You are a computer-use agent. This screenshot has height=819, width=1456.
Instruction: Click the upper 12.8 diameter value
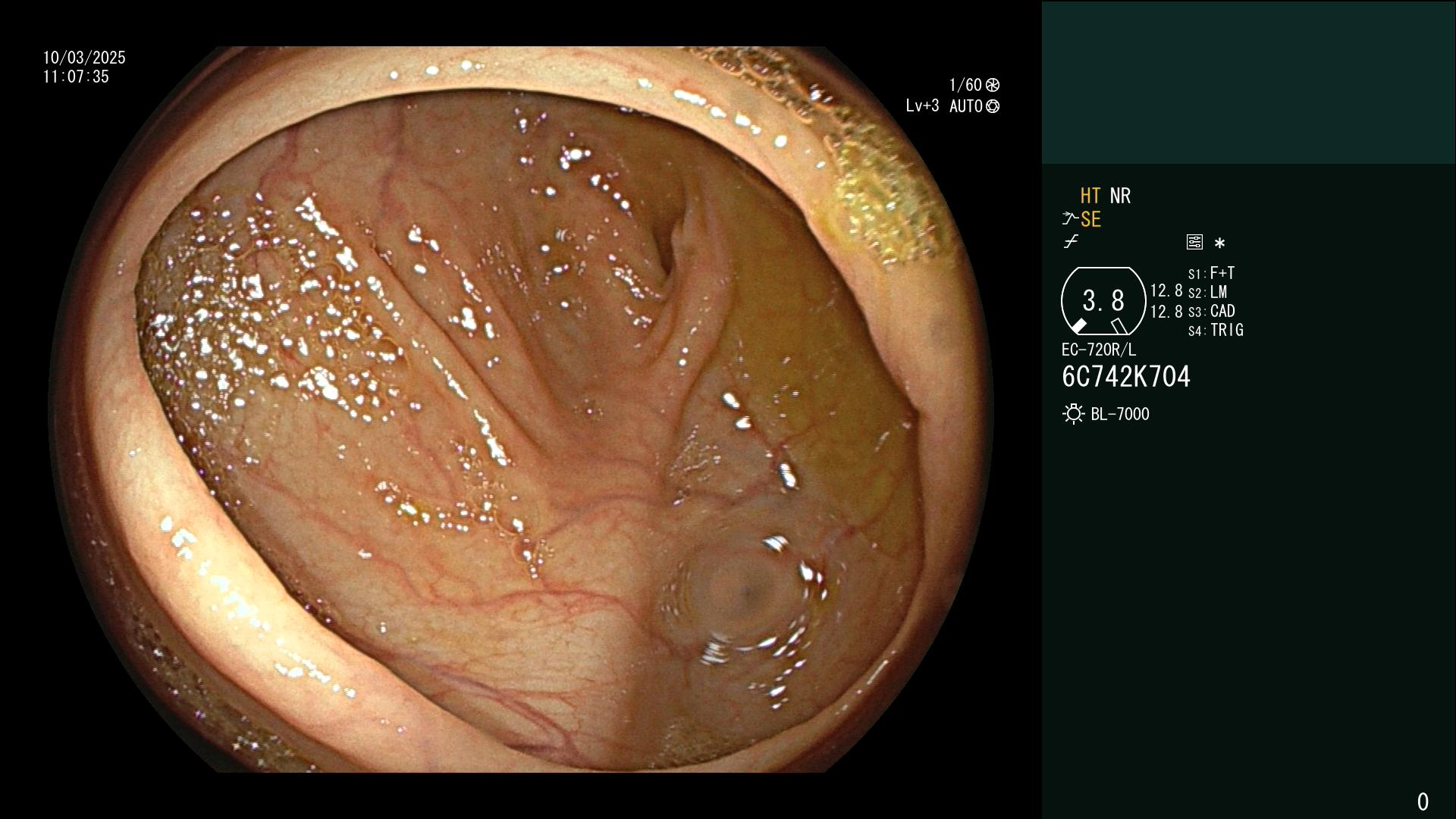click(1166, 290)
